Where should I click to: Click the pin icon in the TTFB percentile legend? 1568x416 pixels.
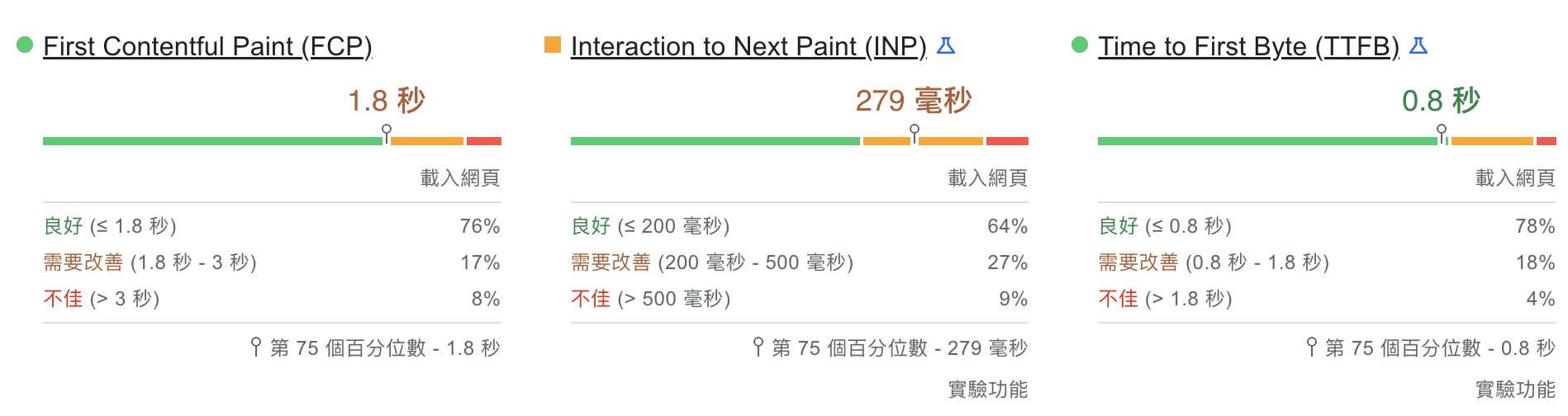tap(1312, 347)
